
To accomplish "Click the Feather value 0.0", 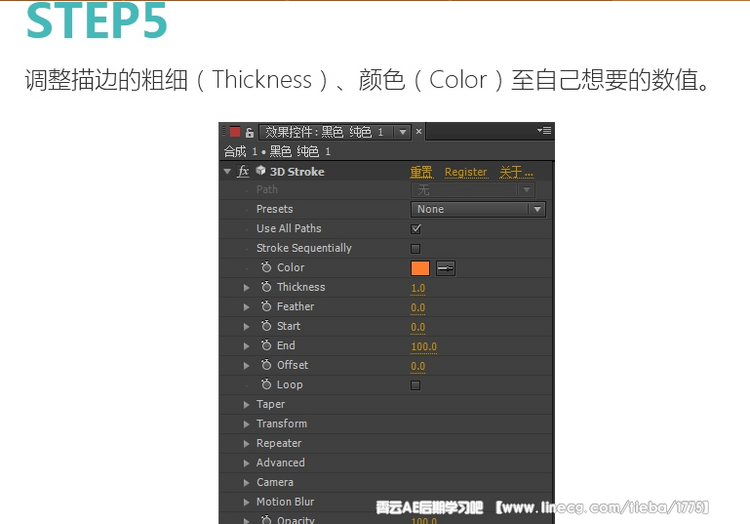I will [x=418, y=308].
